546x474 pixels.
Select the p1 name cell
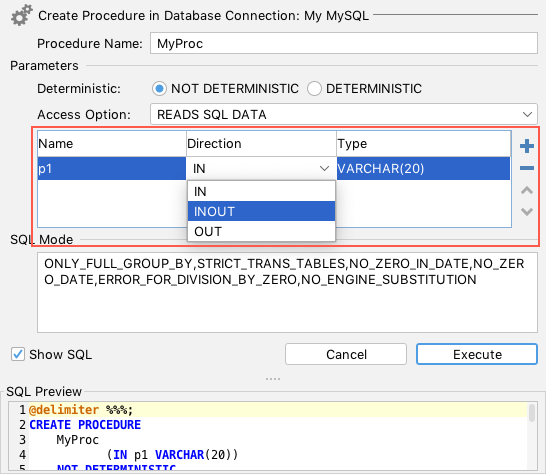tap(112, 169)
